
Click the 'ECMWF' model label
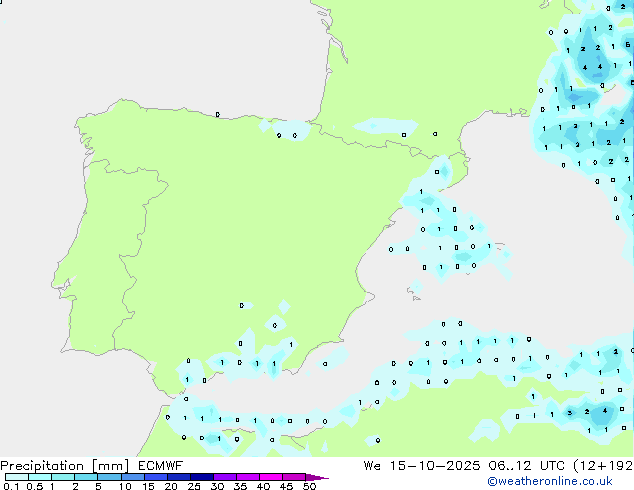pos(161,466)
